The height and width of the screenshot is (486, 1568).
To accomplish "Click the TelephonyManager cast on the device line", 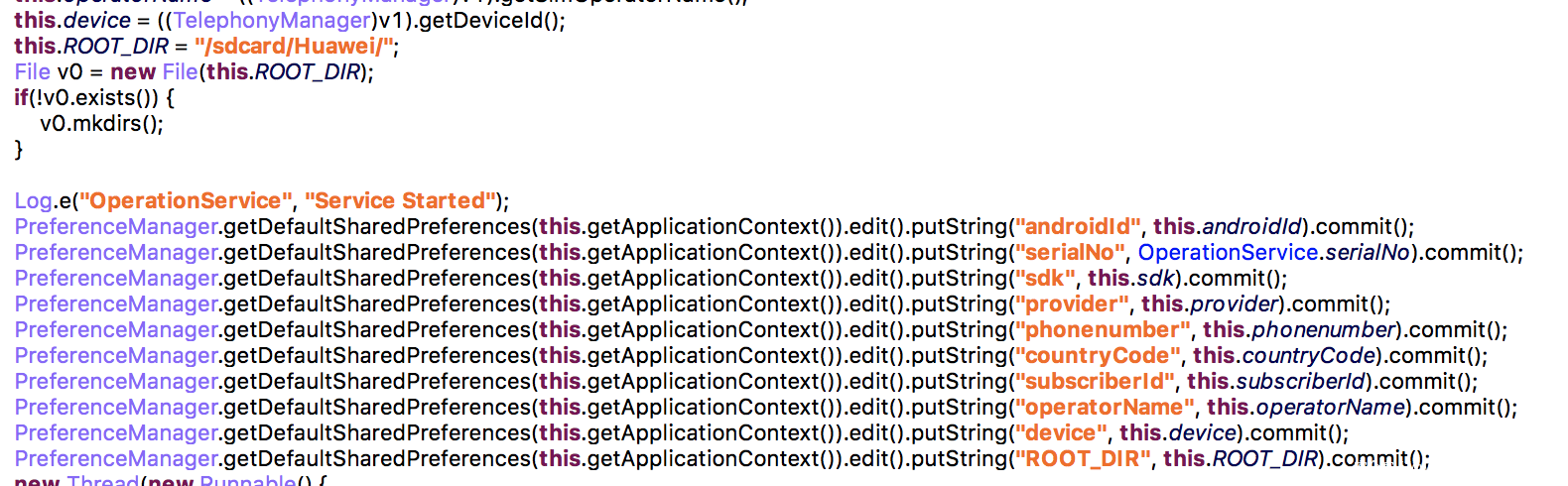I will point(272,21).
